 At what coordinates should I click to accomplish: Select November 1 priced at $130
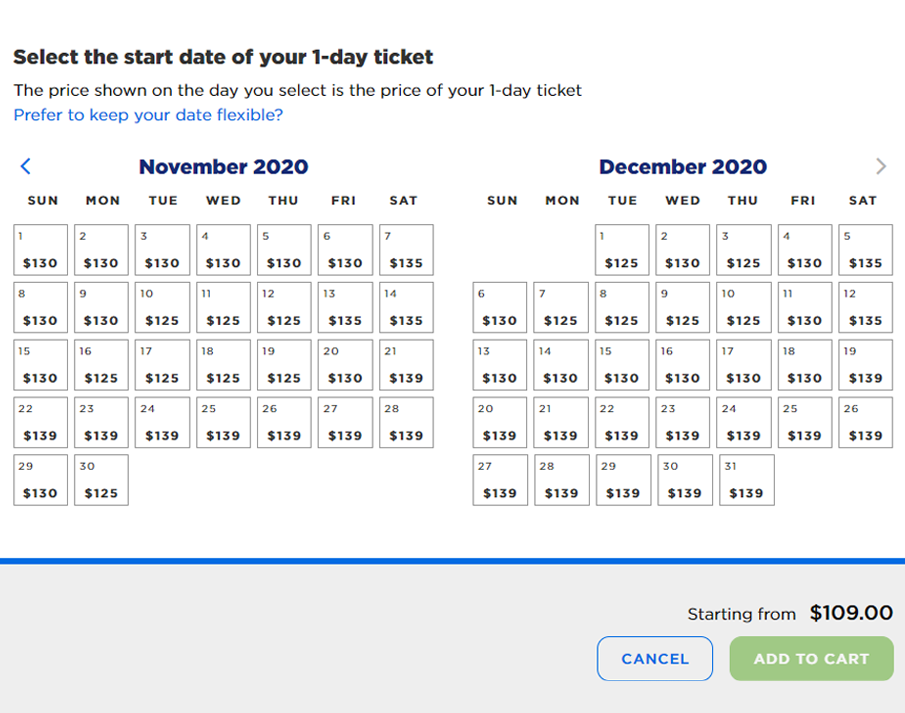pyautogui.click(x=41, y=251)
